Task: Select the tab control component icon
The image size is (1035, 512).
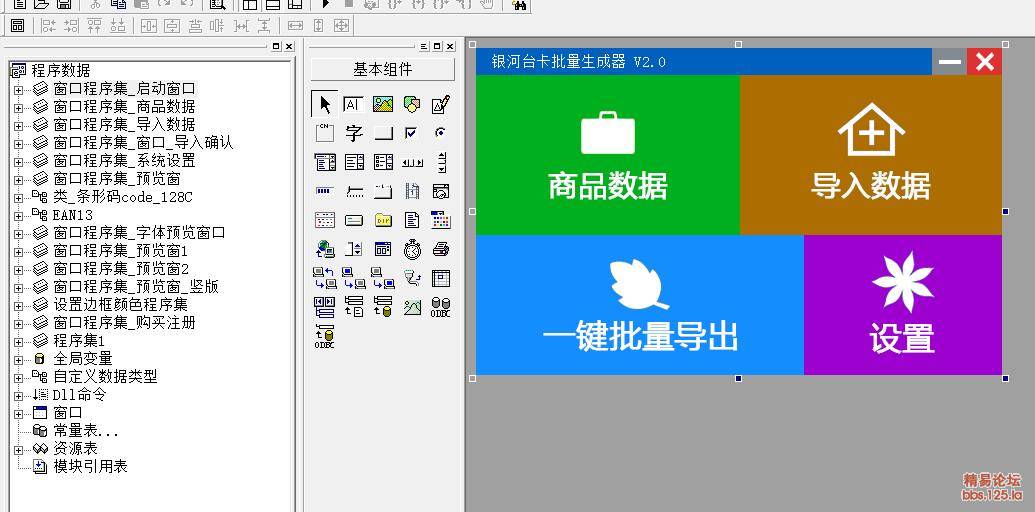Action: (x=383, y=192)
